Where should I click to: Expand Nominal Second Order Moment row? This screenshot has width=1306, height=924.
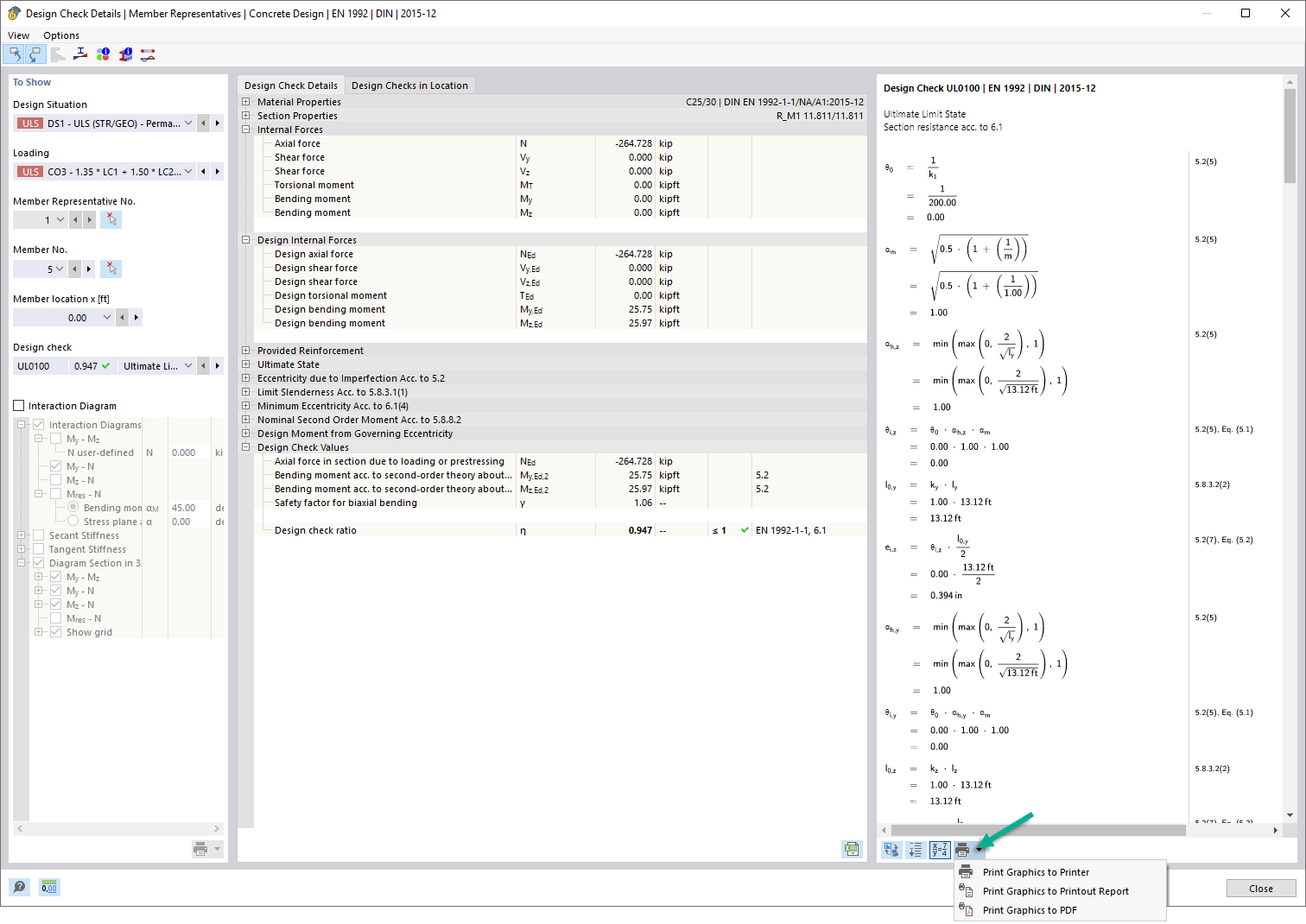[x=246, y=420]
